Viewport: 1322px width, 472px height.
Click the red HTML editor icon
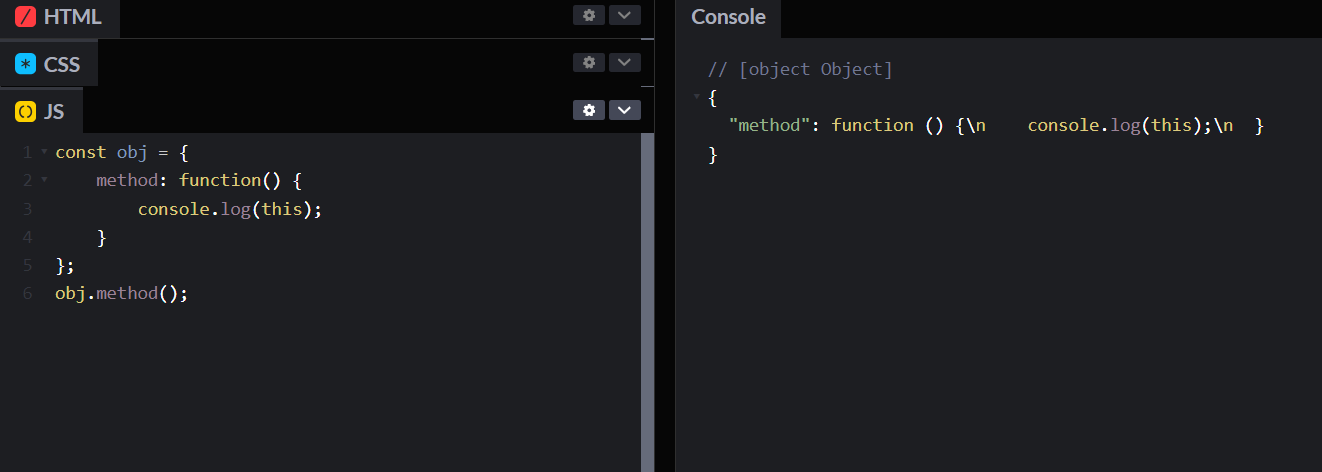click(x=25, y=17)
